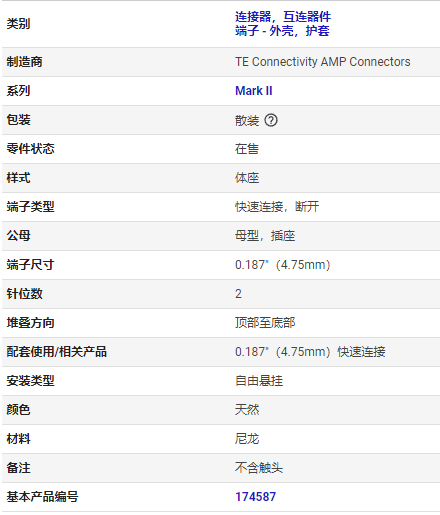Click the 在售 part status value
440x515 pixels.
tap(247, 149)
